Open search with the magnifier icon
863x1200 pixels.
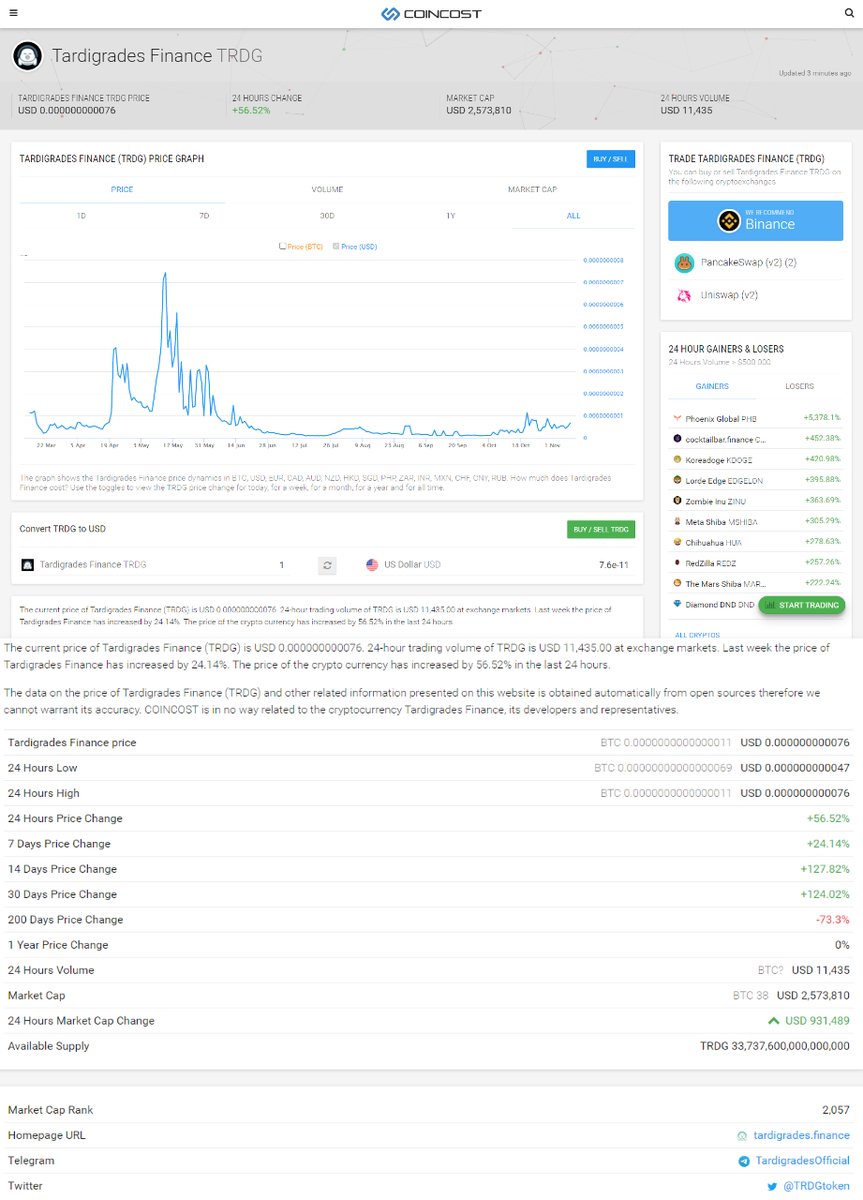(850, 13)
